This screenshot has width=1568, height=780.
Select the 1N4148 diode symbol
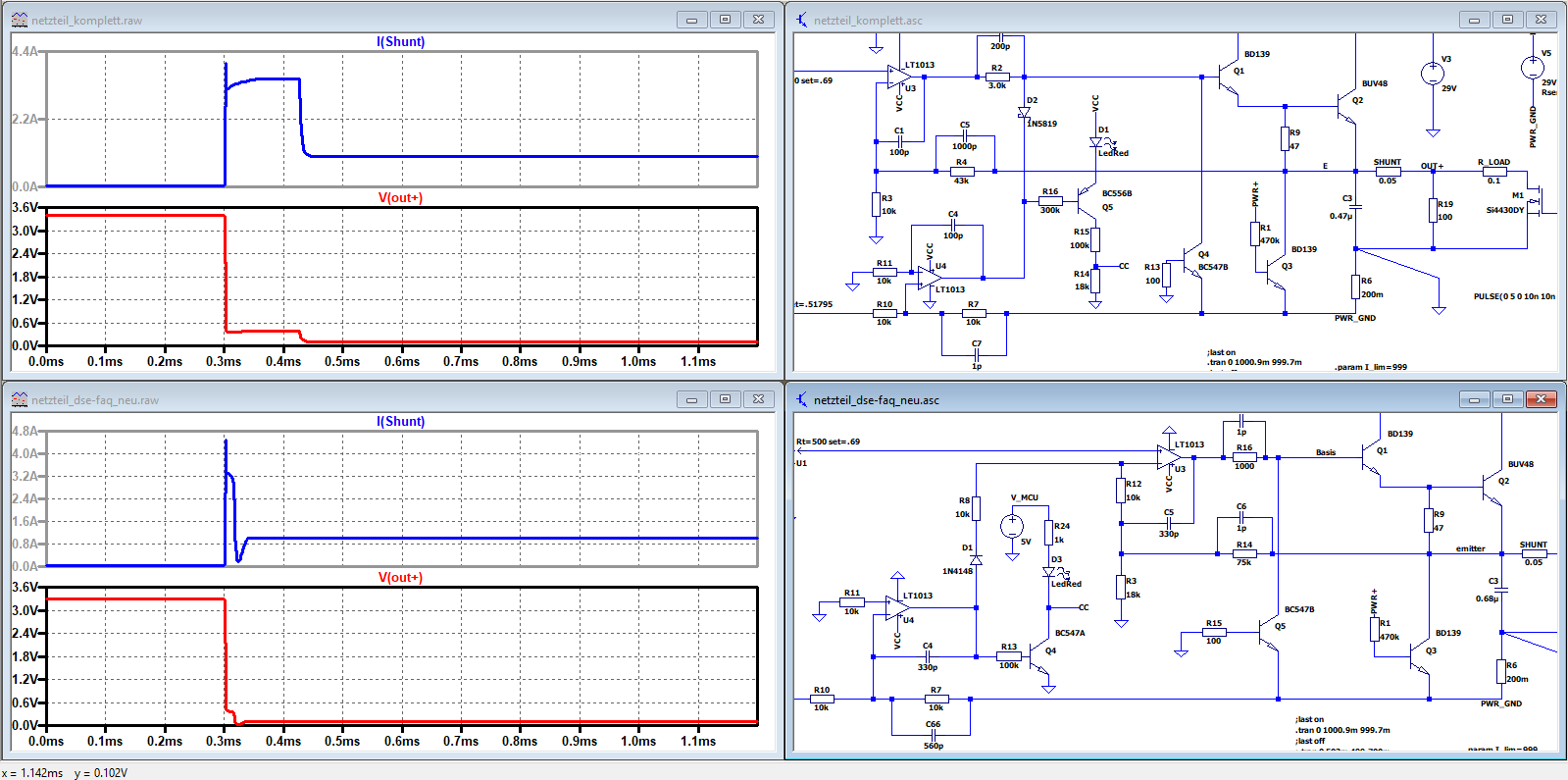pos(976,559)
